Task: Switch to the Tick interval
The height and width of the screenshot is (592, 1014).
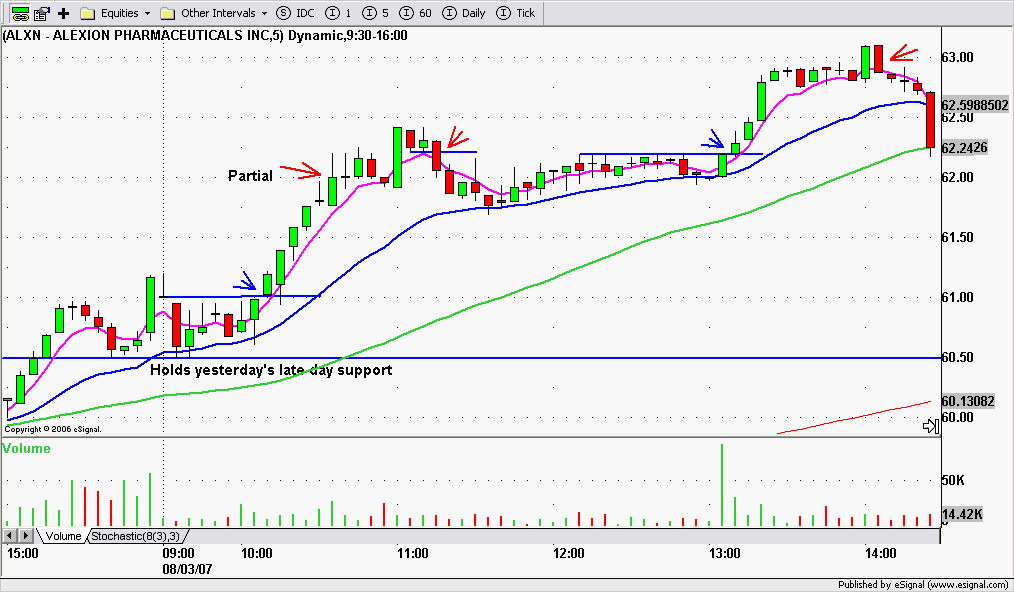Action: [516, 13]
